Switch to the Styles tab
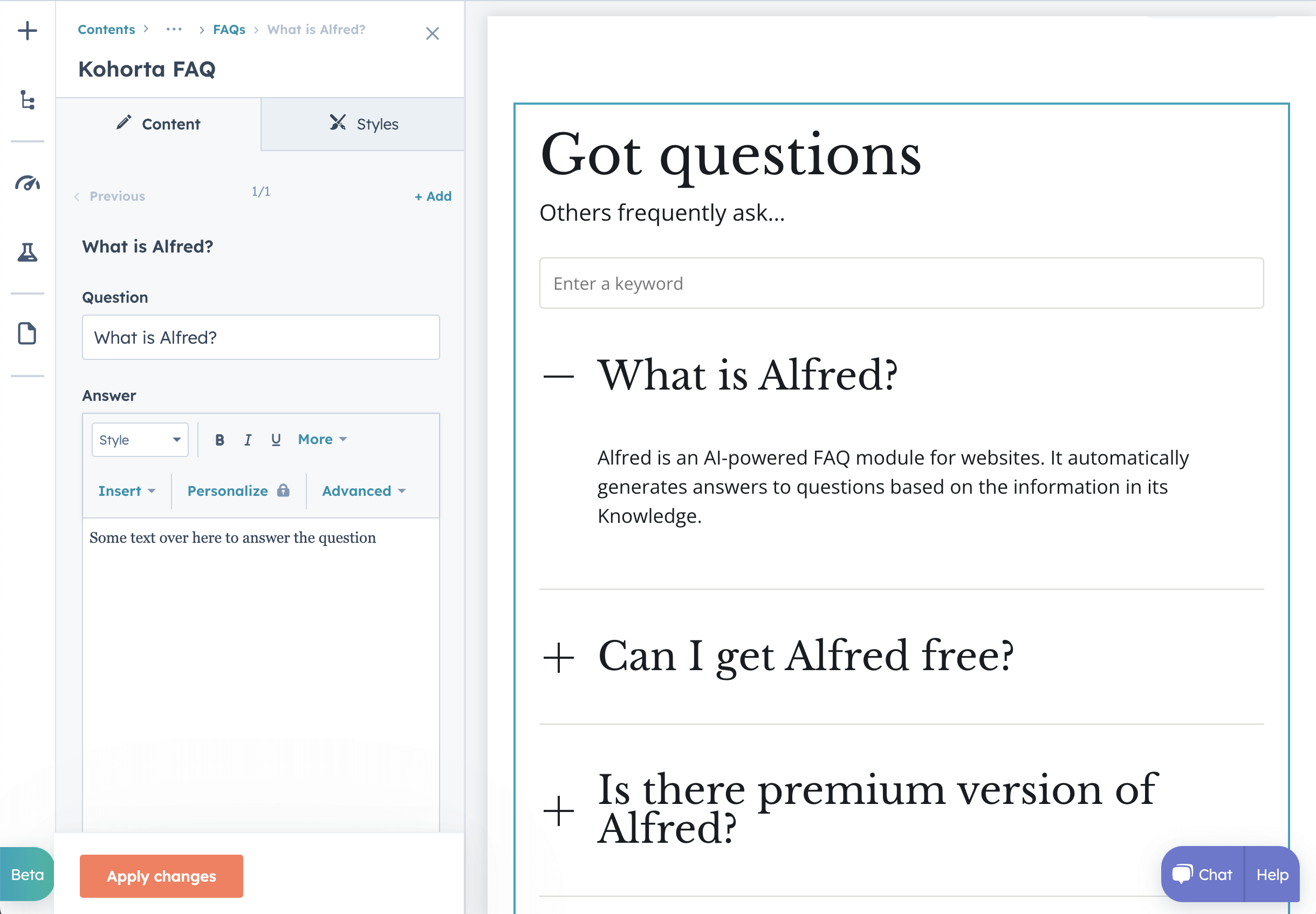 363,124
